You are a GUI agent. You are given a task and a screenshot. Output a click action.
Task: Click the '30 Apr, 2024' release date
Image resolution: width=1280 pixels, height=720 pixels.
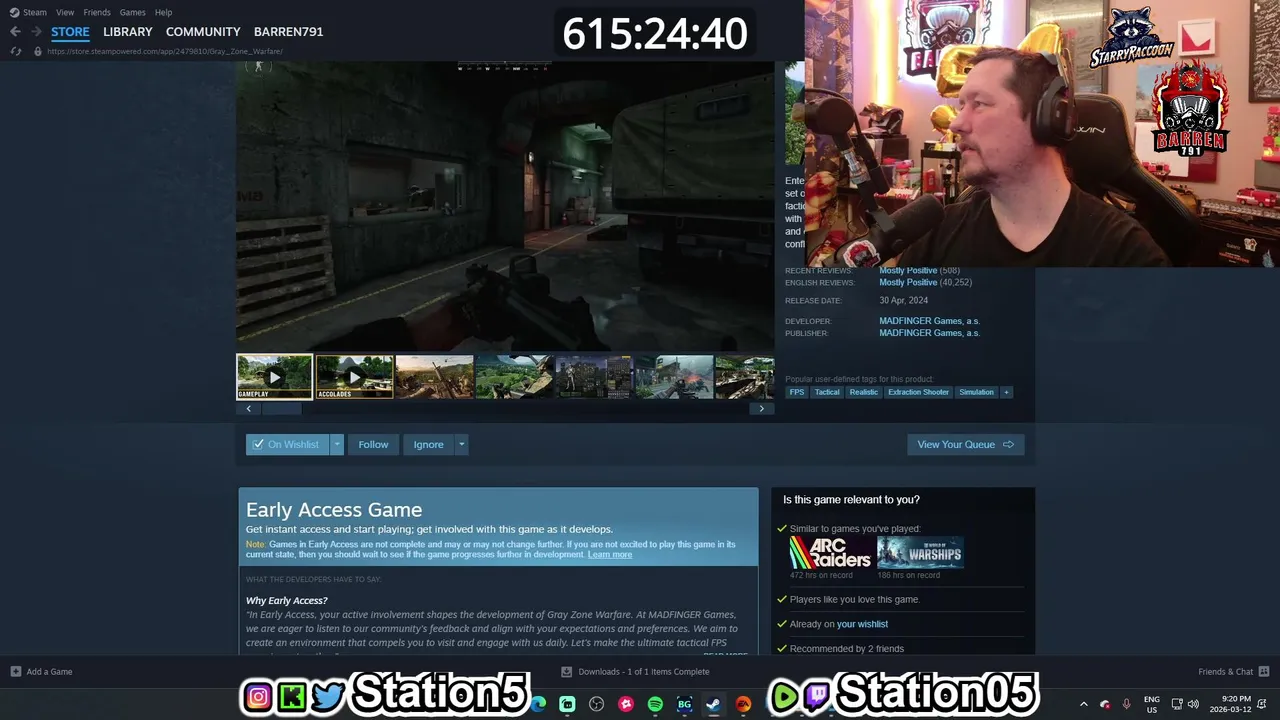904,300
